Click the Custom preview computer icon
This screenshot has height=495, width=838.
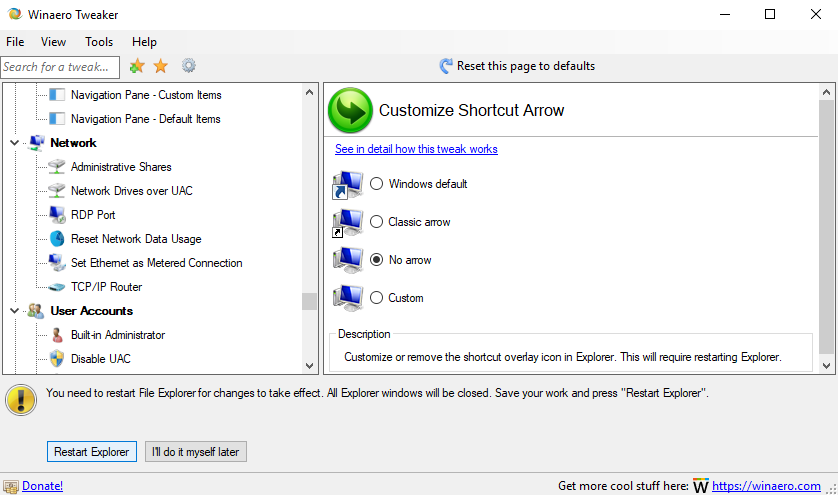coord(347,298)
